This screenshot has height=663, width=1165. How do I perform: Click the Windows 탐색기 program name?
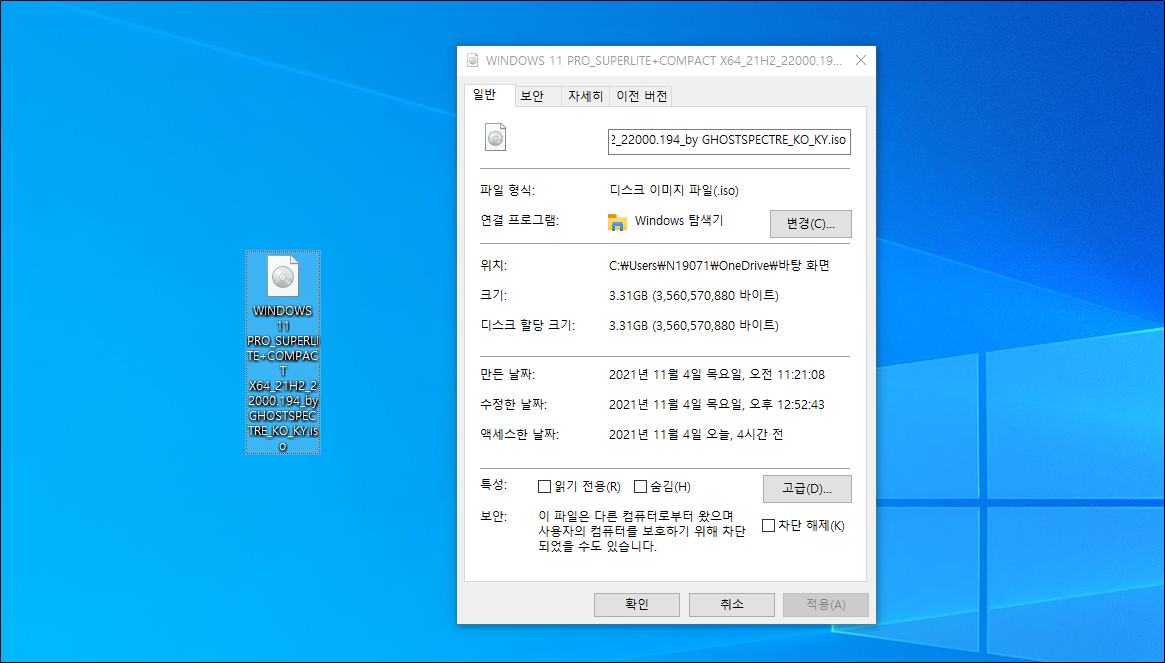tap(678, 221)
